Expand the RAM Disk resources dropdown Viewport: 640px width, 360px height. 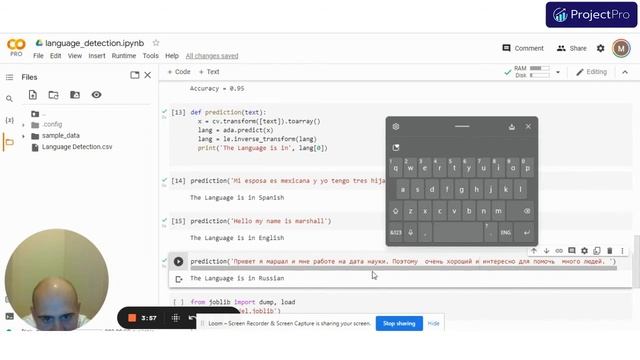coord(558,72)
